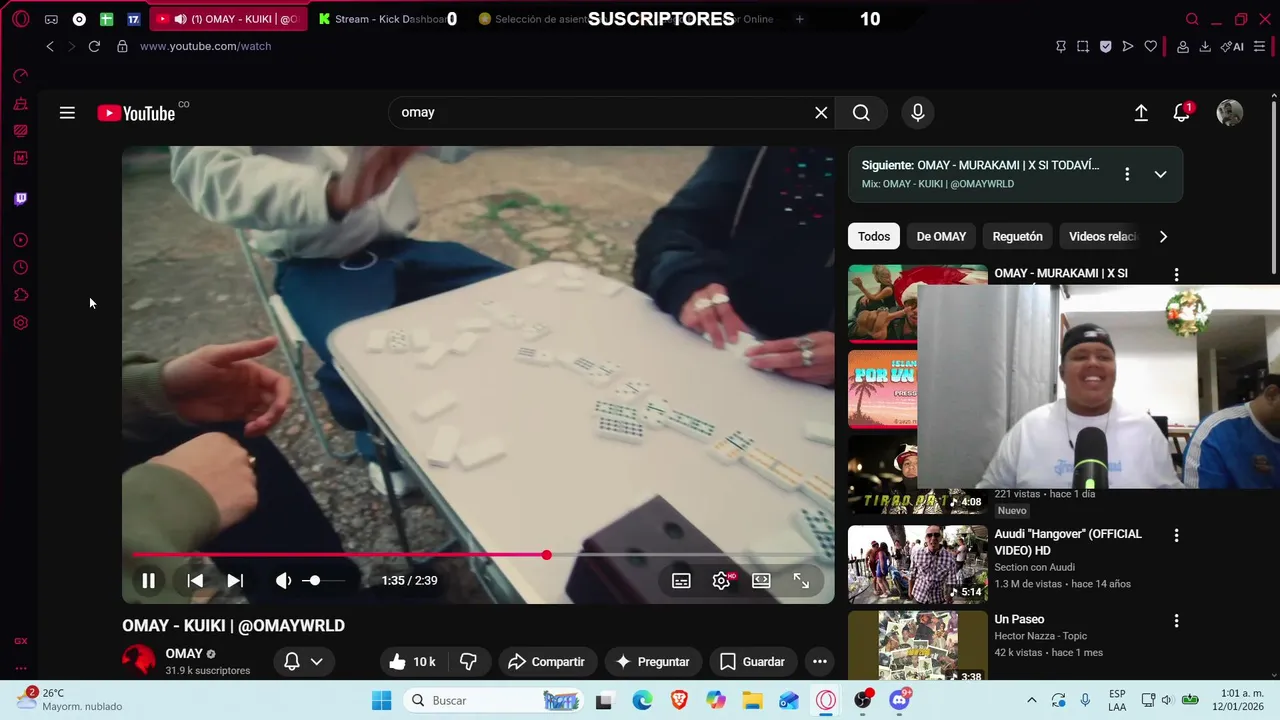
Task: Start voice search with the microphone
Action: click(918, 113)
